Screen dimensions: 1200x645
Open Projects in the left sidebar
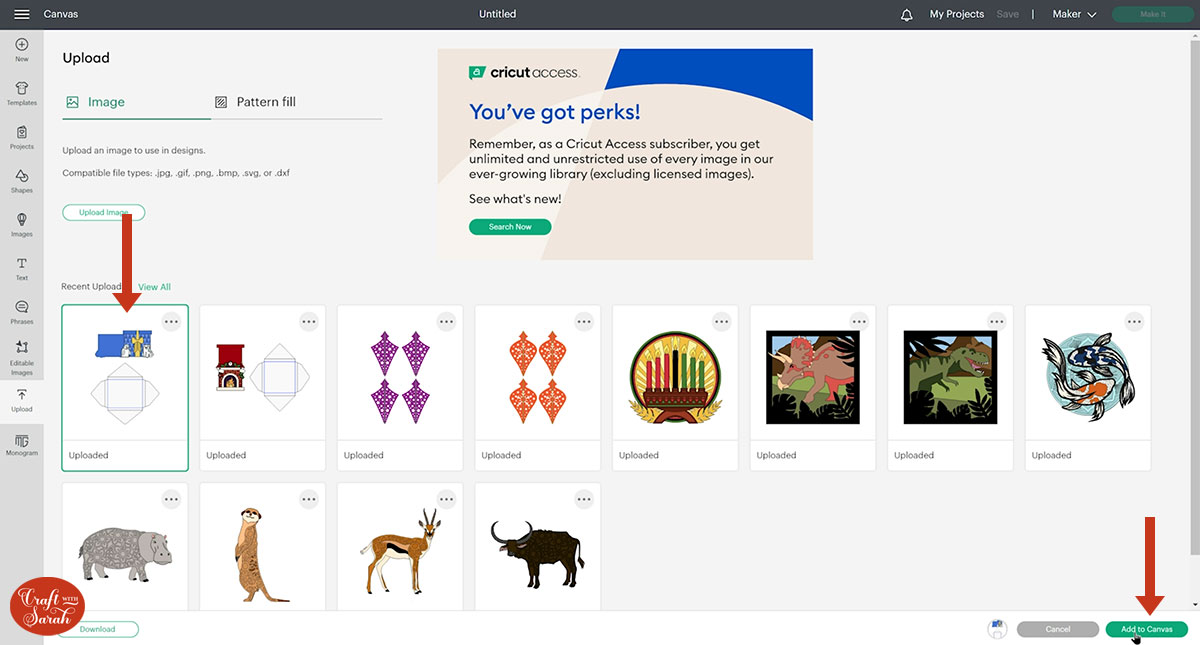tap(21, 138)
